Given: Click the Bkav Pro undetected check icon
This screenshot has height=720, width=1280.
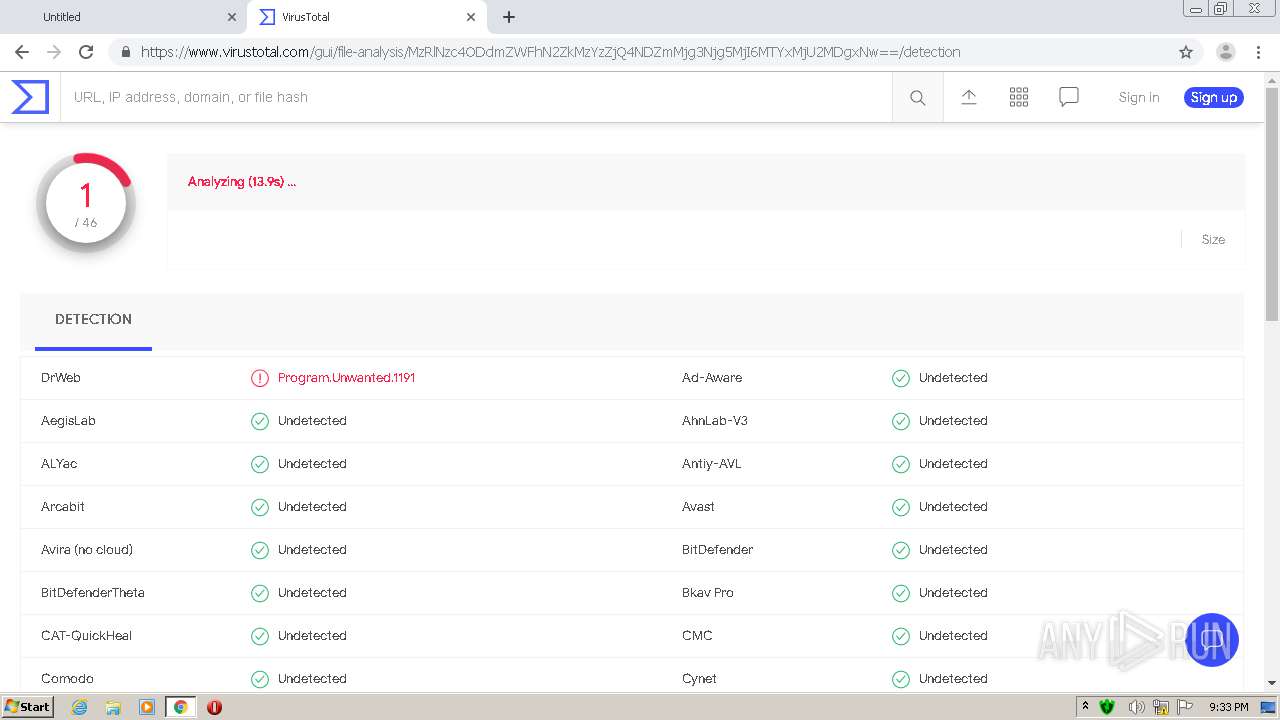Looking at the screenshot, I should click(x=901, y=593).
